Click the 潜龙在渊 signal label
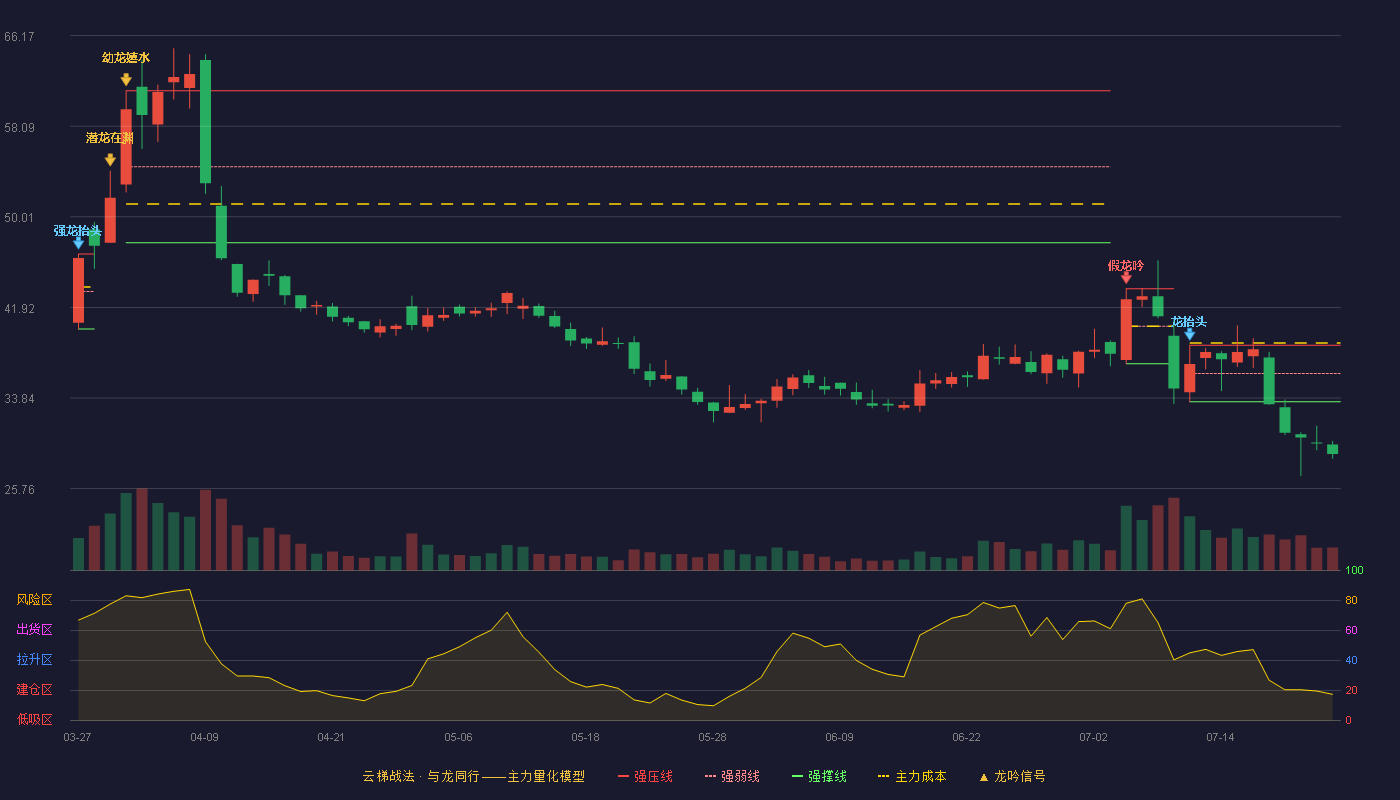Viewport: 1400px width, 800px height. [110, 138]
